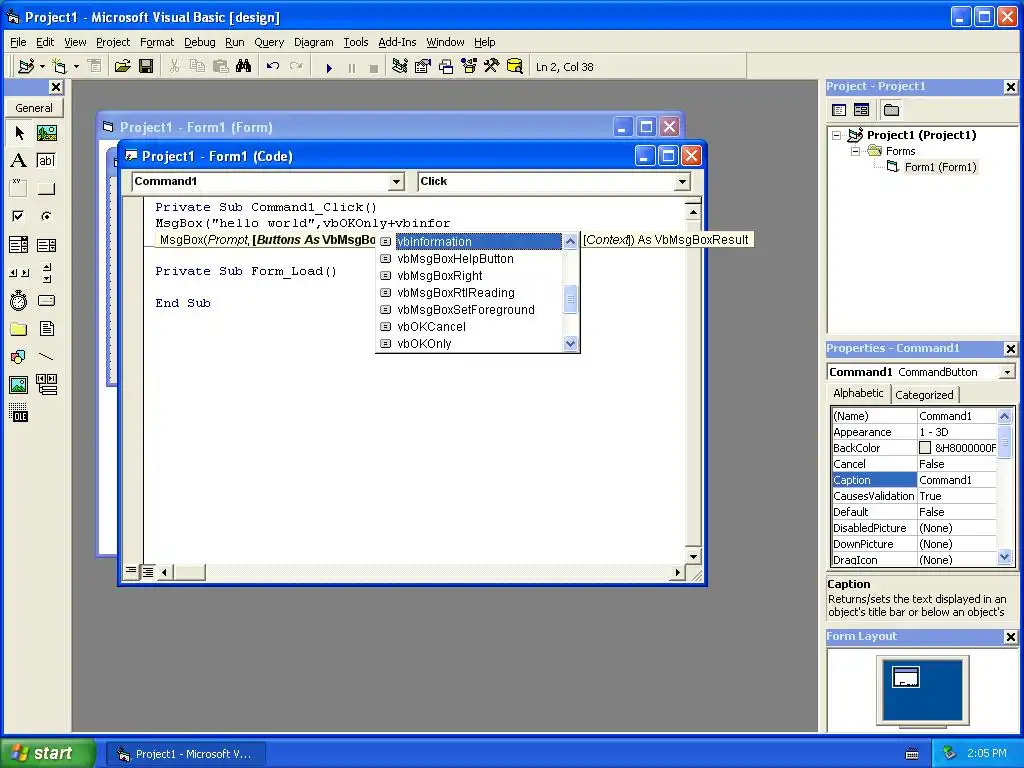
Task: Open Object Browser from toolbar
Action: pos(469,66)
